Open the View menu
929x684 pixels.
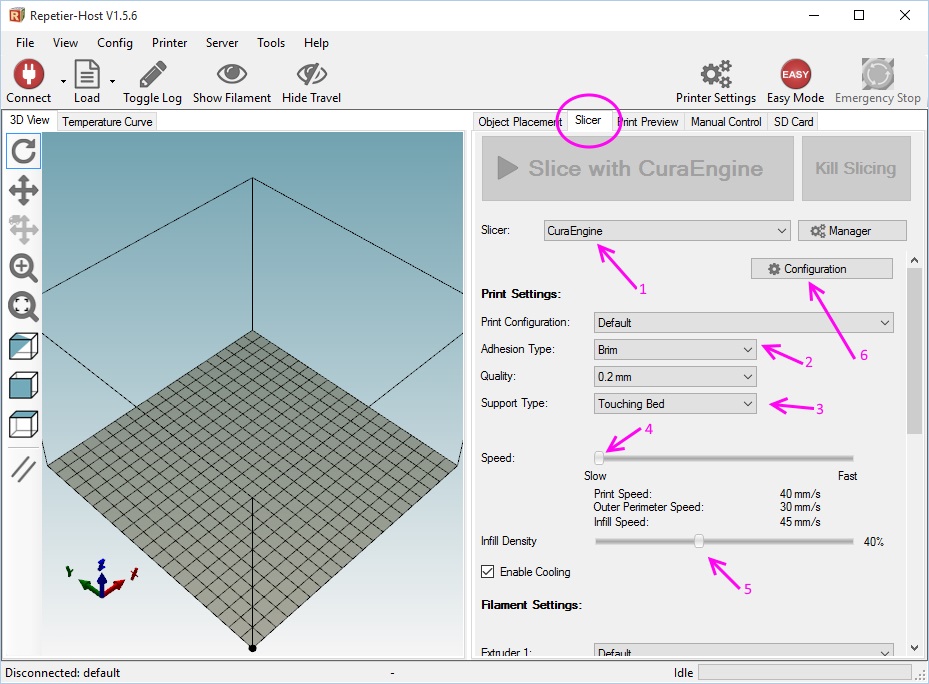(x=65, y=43)
